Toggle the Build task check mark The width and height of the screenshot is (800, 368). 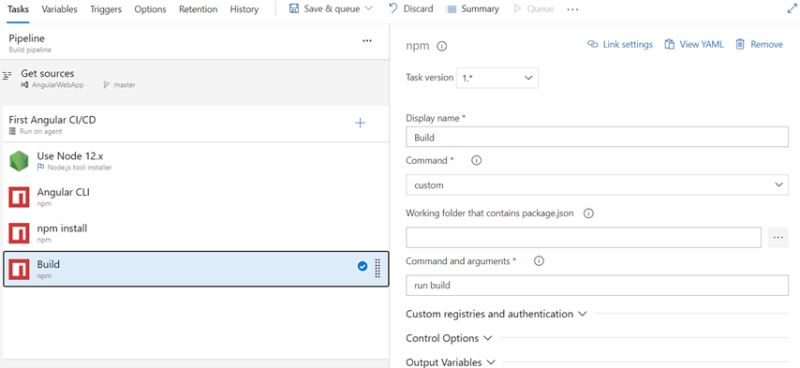[362, 266]
